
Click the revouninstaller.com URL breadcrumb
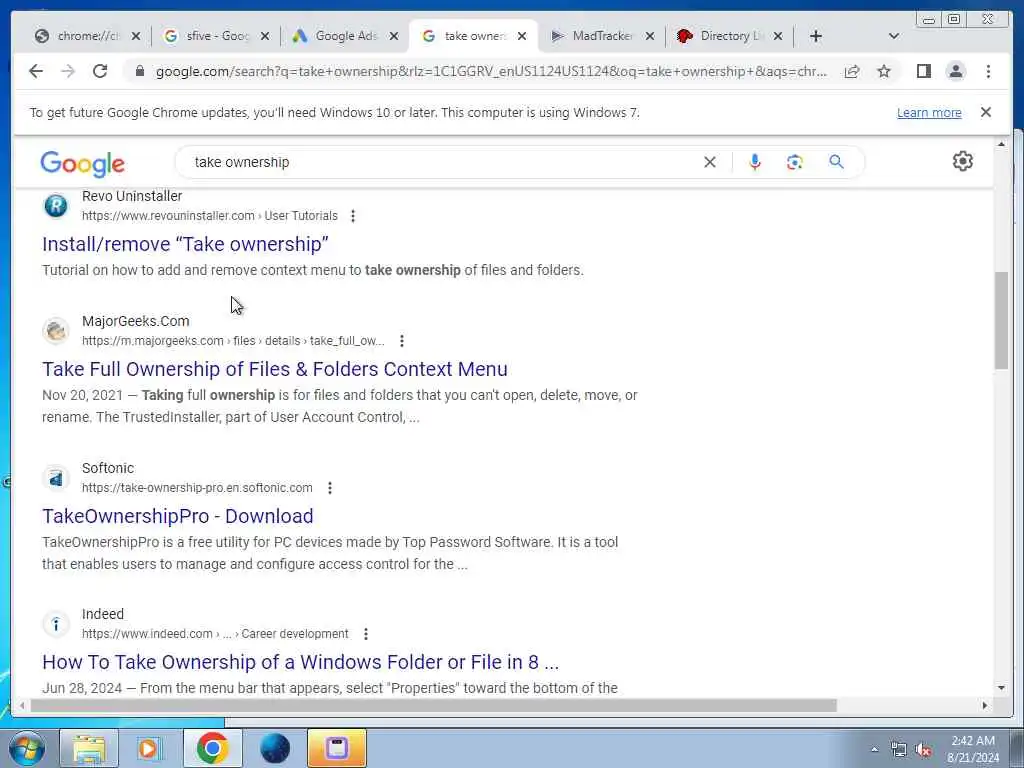210,216
